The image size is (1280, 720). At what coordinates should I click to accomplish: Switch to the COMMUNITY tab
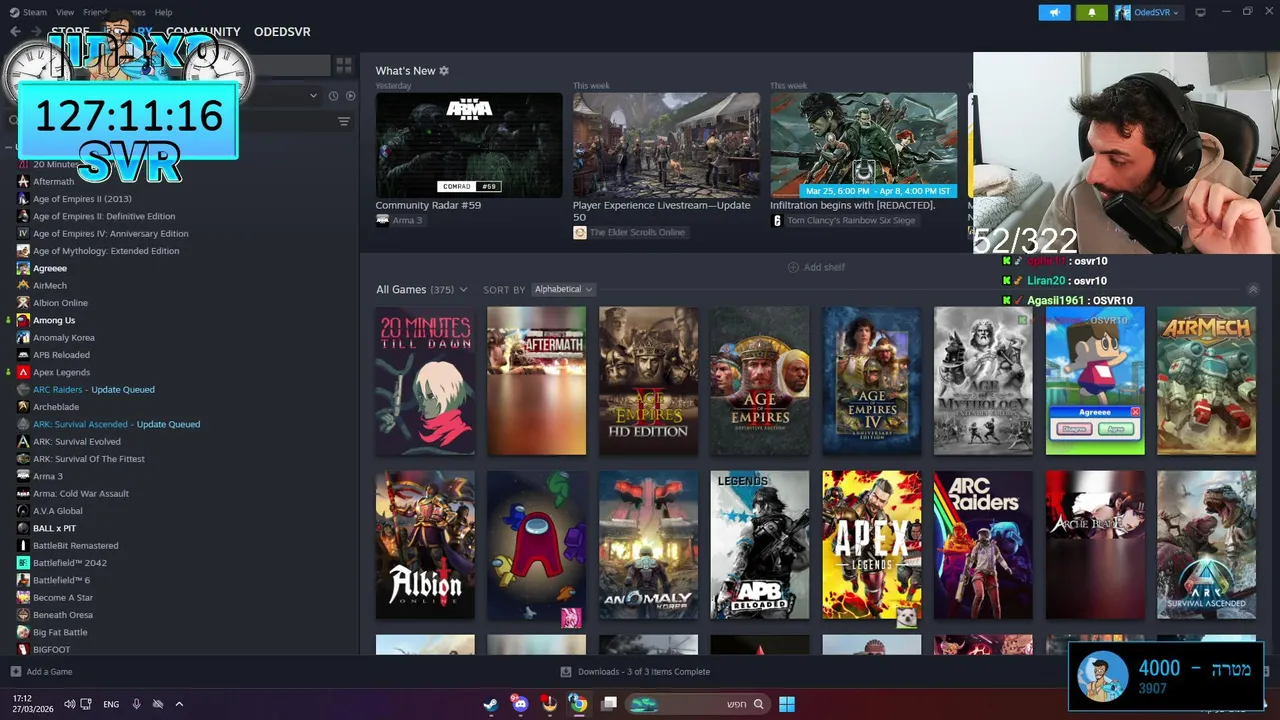[203, 32]
